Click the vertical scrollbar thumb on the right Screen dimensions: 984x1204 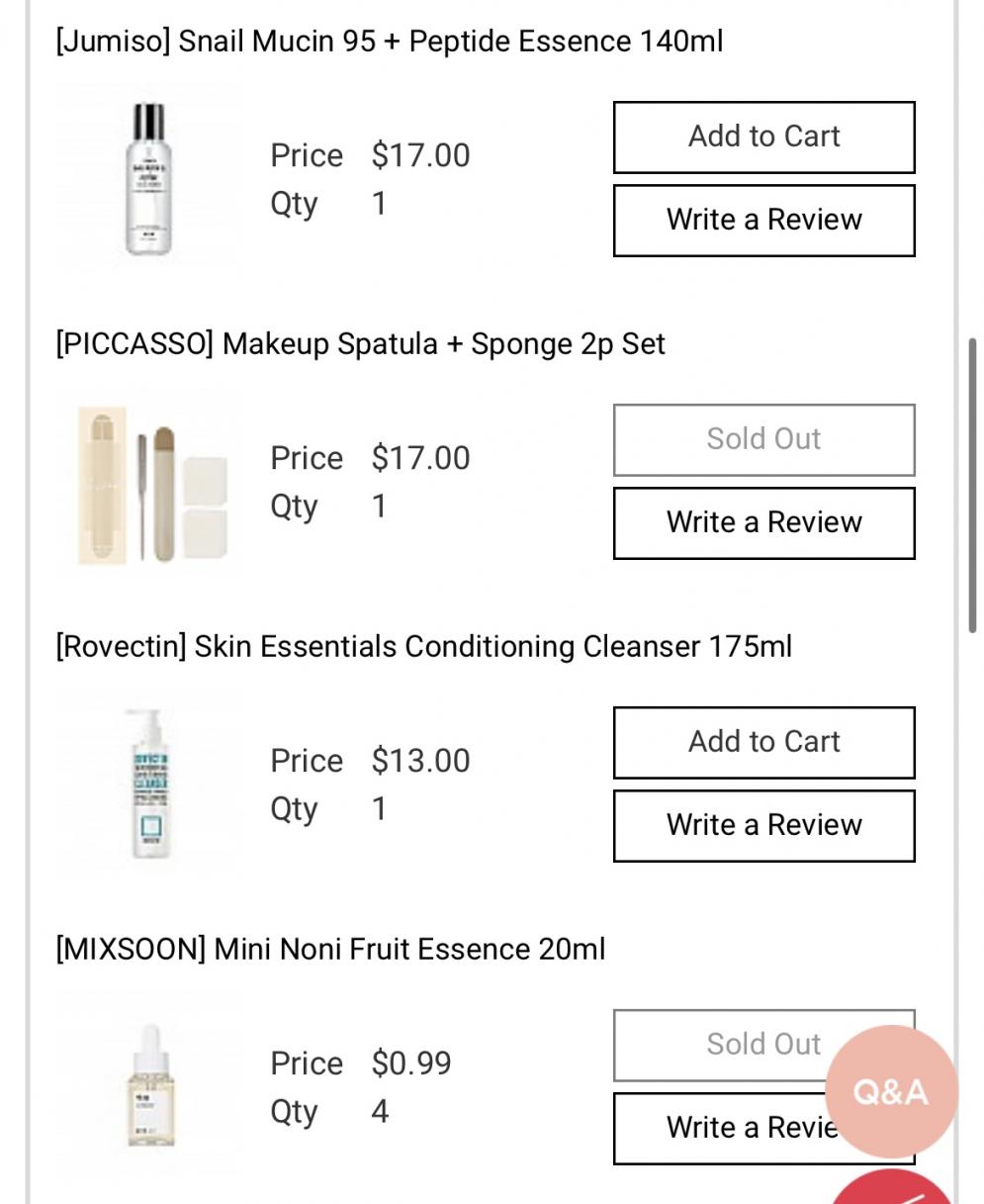(x=973, y=485)
